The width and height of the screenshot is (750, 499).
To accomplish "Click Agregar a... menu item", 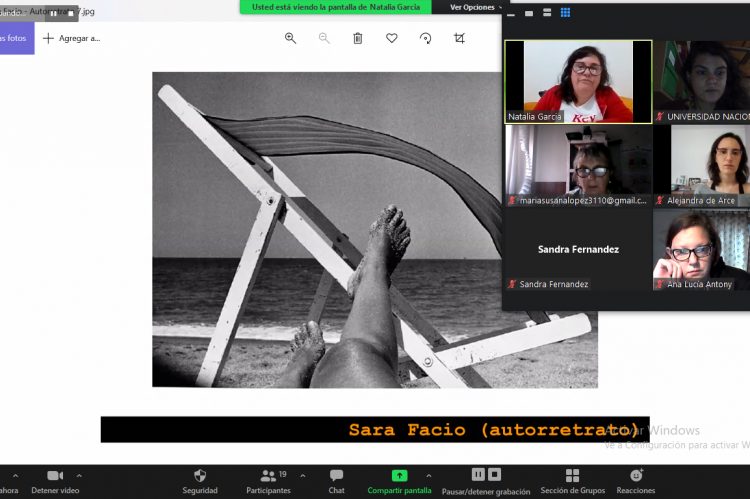I will coord(71,38).
